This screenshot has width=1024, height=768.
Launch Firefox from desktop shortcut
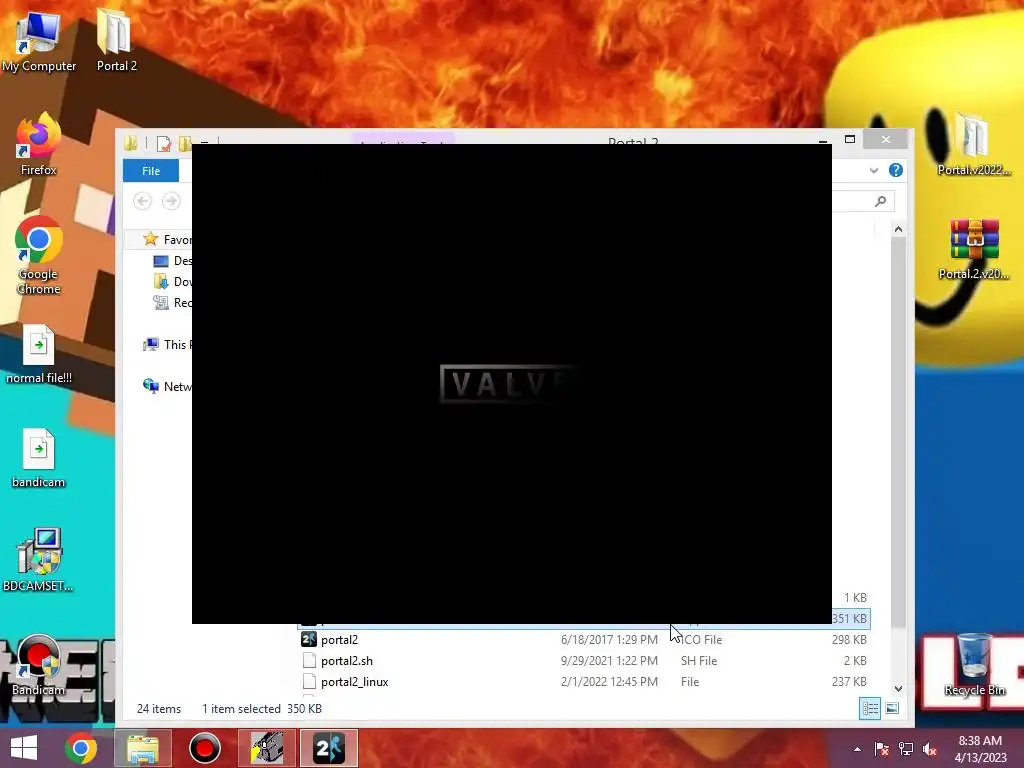coord(39,145)
